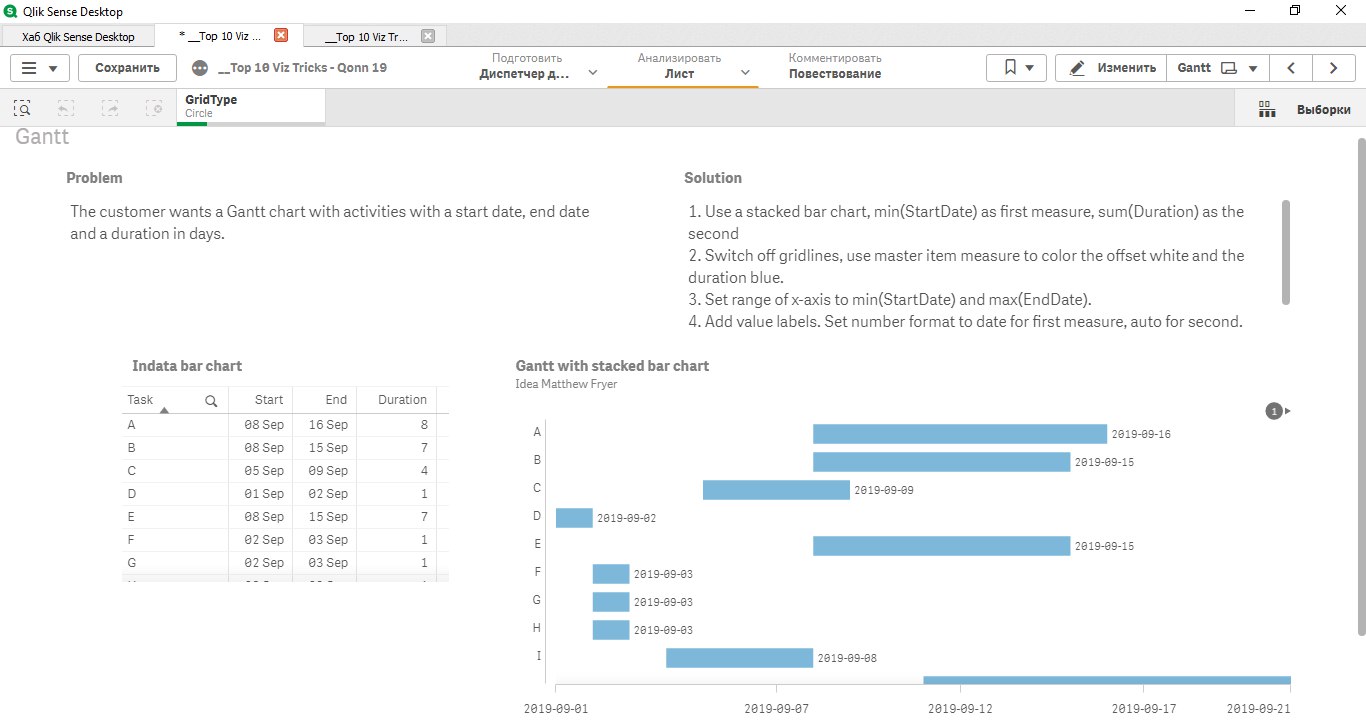The width and height of the screenshot is (1366, 728).
Task: Click the Изменить edit button
Action: pyautogui.click(x=1111, y=68)
